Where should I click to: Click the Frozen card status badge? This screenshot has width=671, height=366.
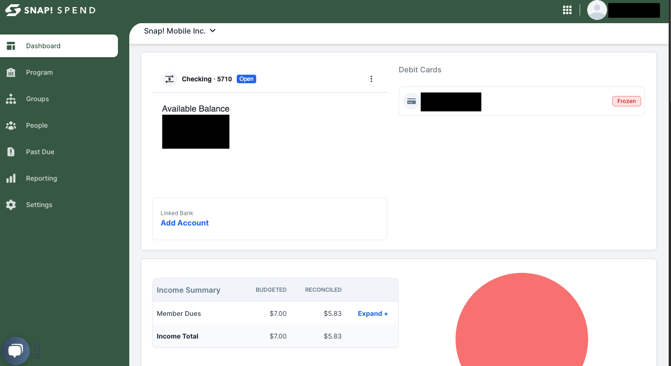point(626,101)
